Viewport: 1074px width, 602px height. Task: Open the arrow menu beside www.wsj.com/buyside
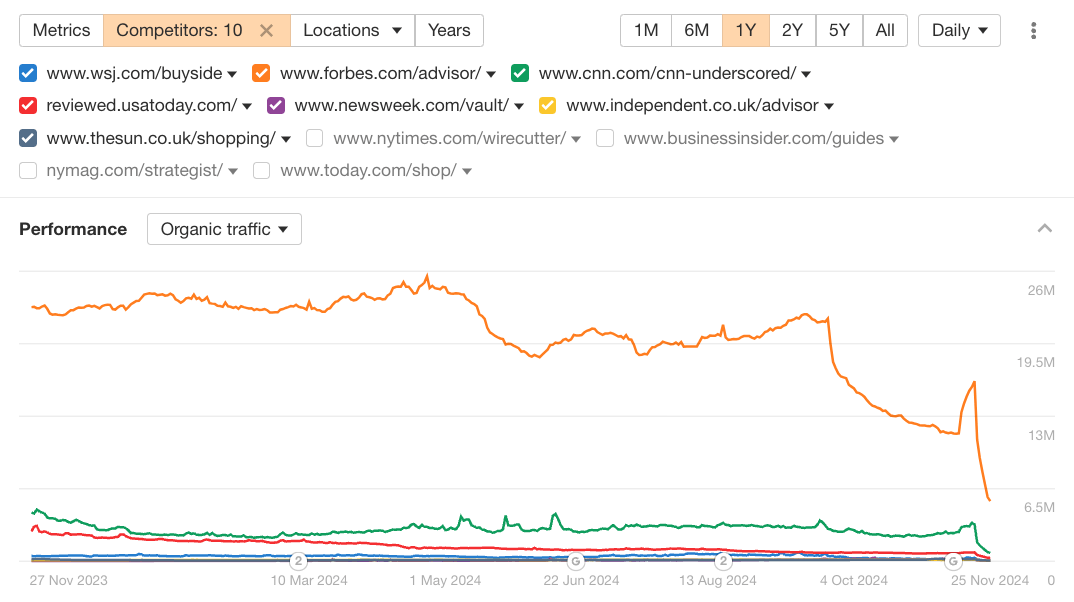click(232, 73)
